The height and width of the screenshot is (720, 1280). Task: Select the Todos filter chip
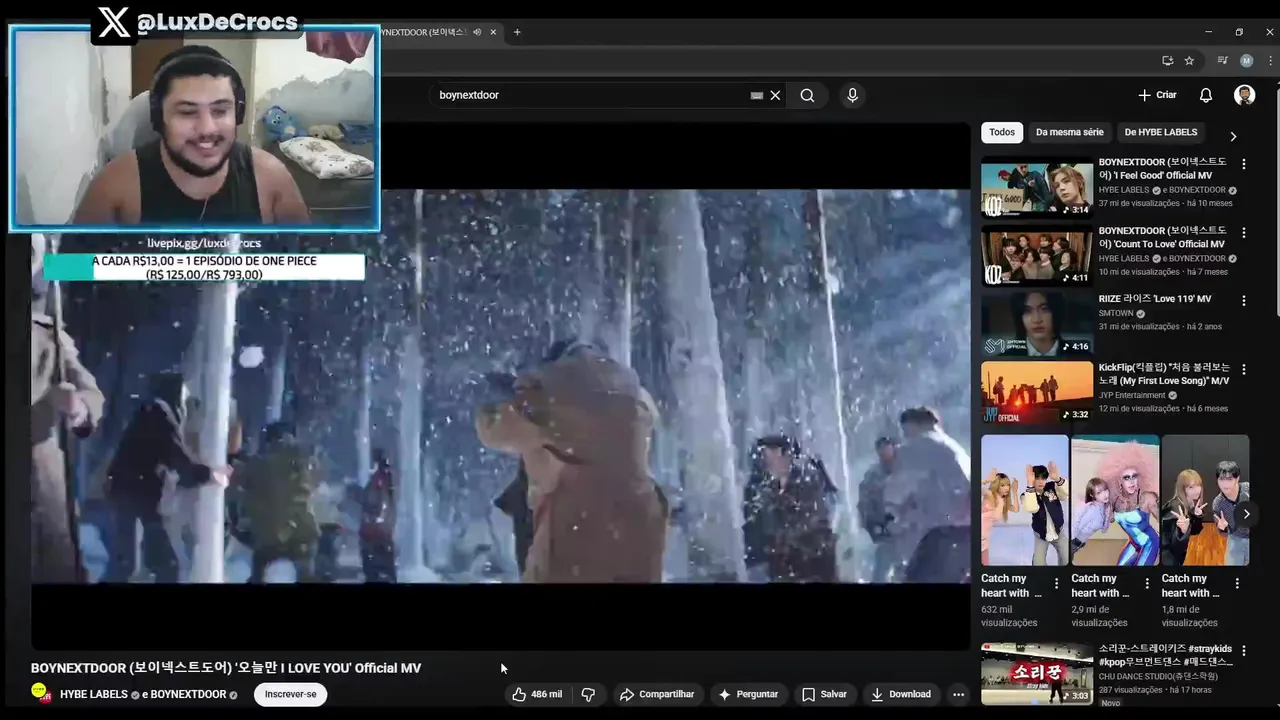tap(1002, 132)
